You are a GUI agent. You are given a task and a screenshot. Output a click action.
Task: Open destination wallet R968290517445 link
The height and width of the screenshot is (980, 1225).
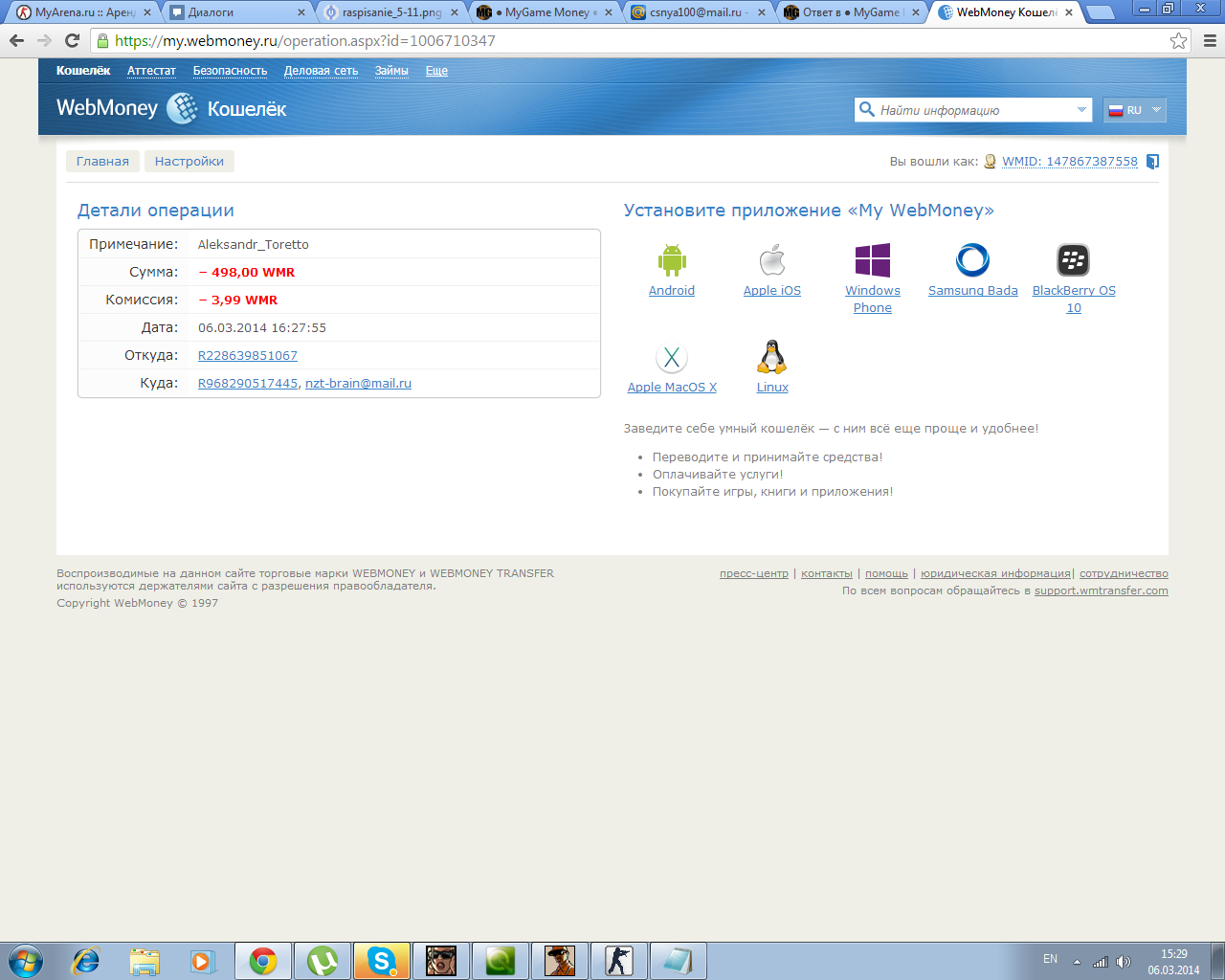click(x=248, y=383)
